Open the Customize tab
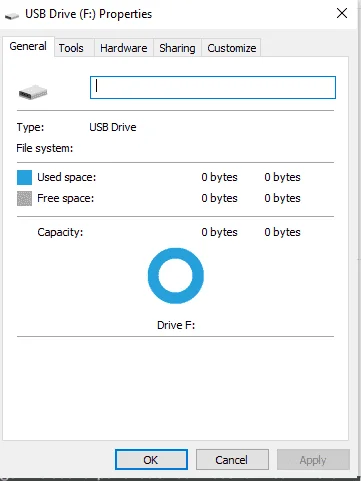Image resolution: width=361 pixels, height=481 pixels. 232,48
